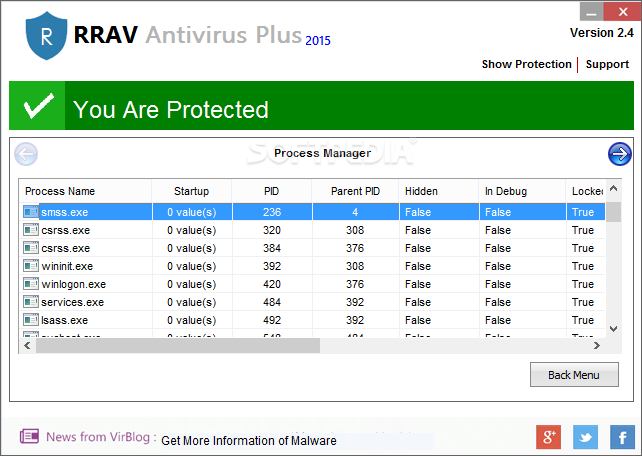642x456 pixels.
Task: Go to next panel with right arrow
Action: (x=619, y=154)
